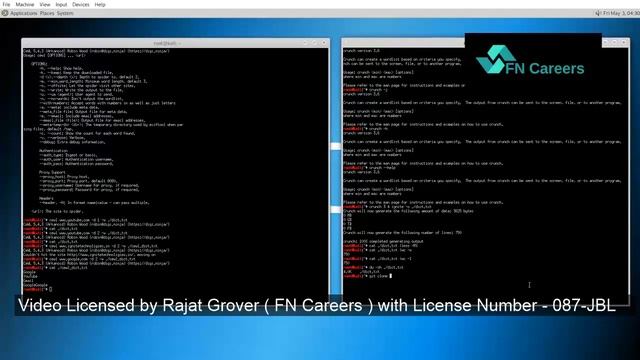This screenshot has width=640, height=360.
Task: Click the 'number of lines: 750' line
Action: pyautogui.click(x=402, y=233)
